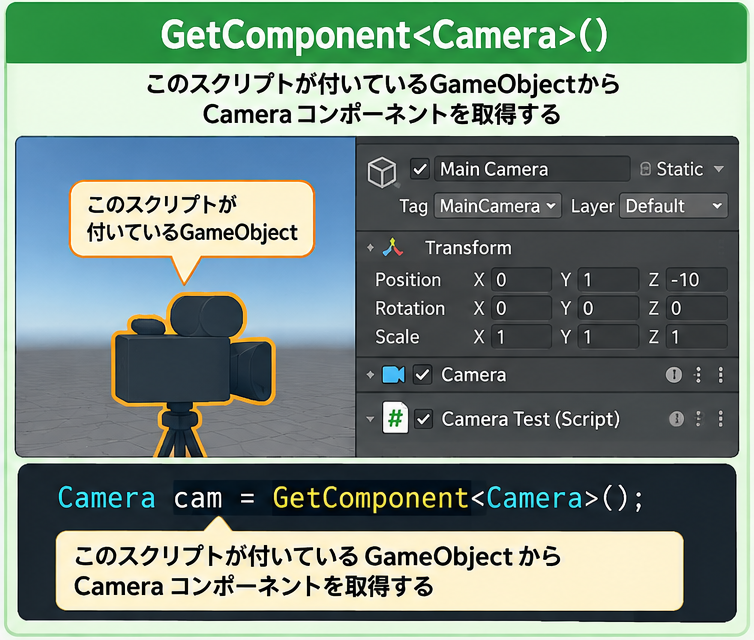754x640 pixels.
Task: Collapse the Camera Test script foldout
Action: click(370, 419)
